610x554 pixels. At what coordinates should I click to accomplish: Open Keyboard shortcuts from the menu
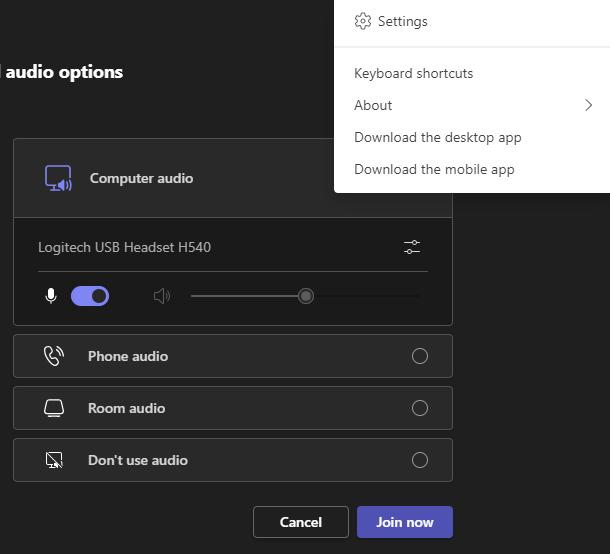pyautogui.click(x=413, y=73)
